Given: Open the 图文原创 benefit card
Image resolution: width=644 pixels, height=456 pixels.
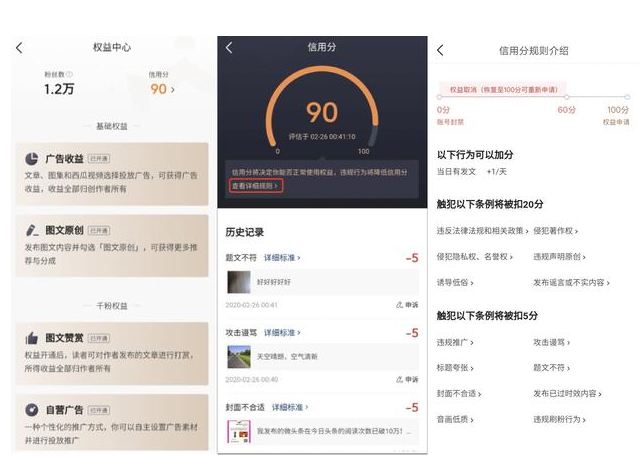Looking at the screenshot, I should pyautogui.click(x=112, y=246).
